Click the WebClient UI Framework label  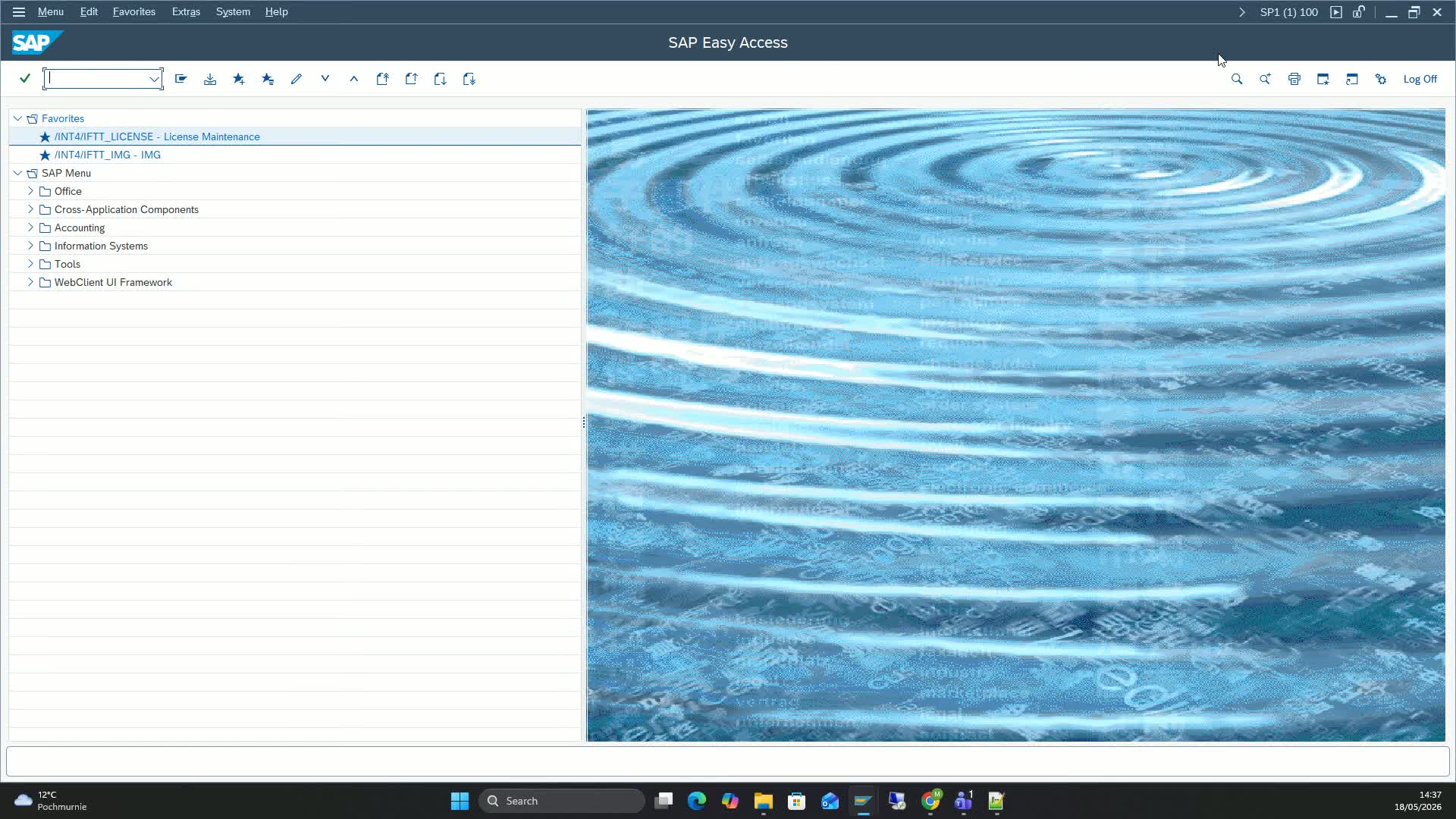pyautogui.click(x=113, y=282)
